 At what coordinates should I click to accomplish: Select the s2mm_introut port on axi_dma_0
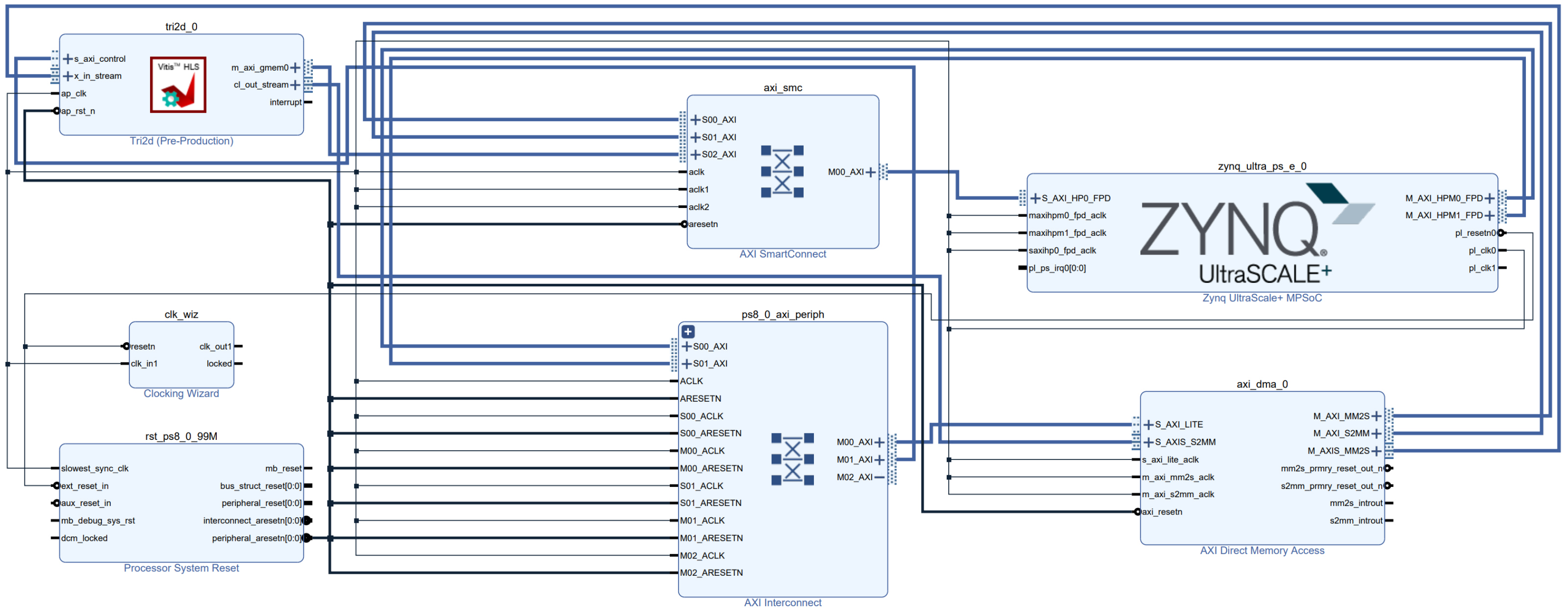1356,521
